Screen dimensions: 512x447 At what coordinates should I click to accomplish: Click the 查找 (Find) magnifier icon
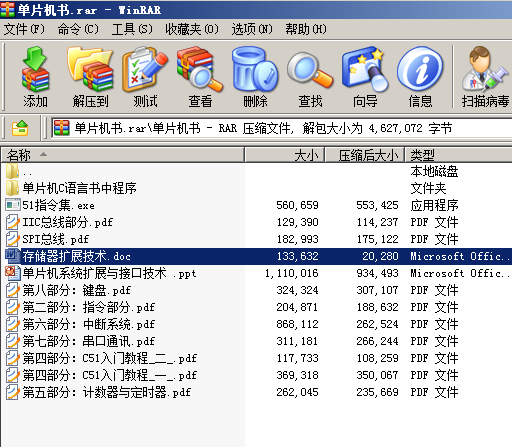(x=310, y=70)
